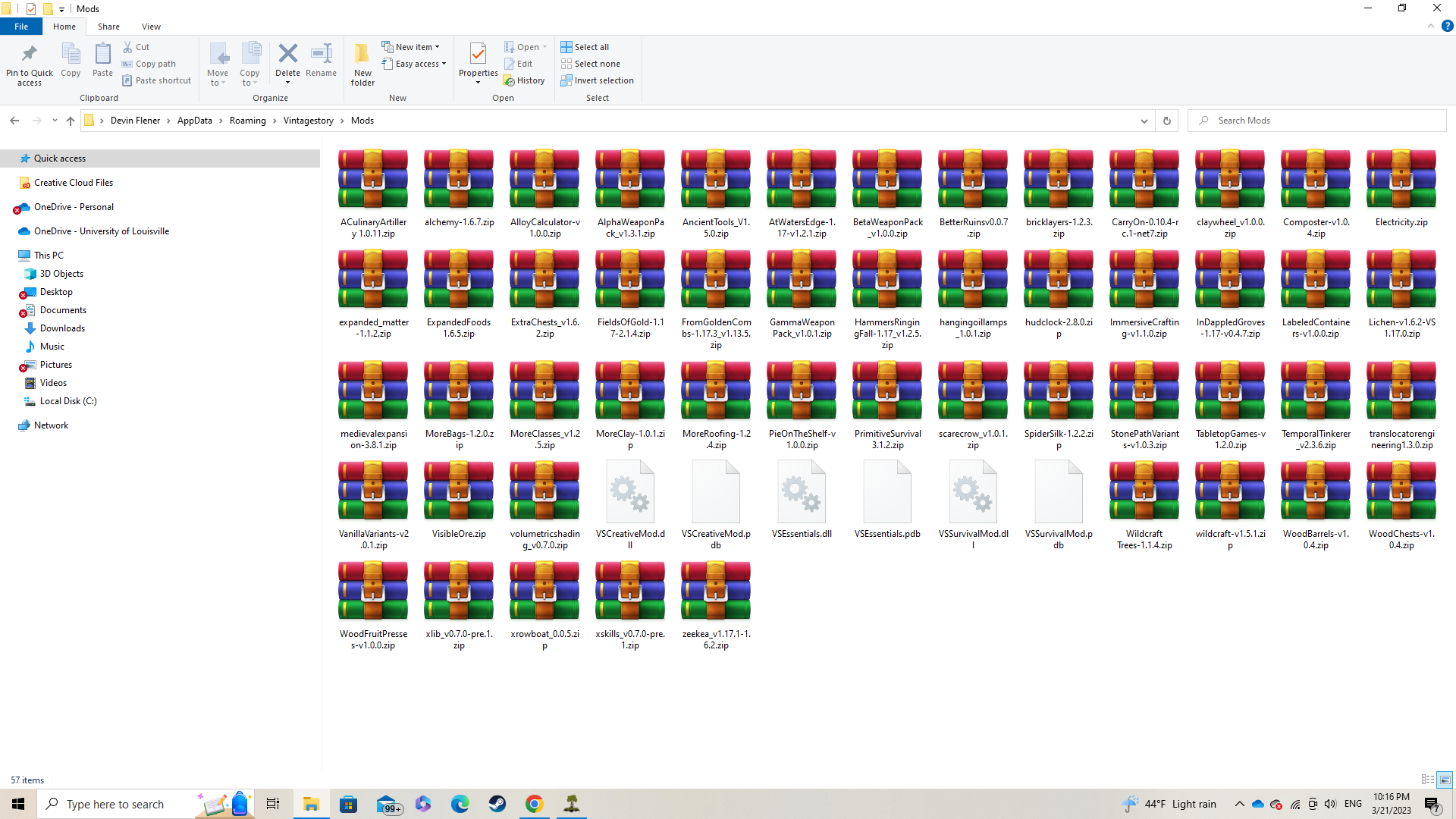Switch to details view toggle
The width and height of the screenshot is (1456, 819).
point(1427,780)
